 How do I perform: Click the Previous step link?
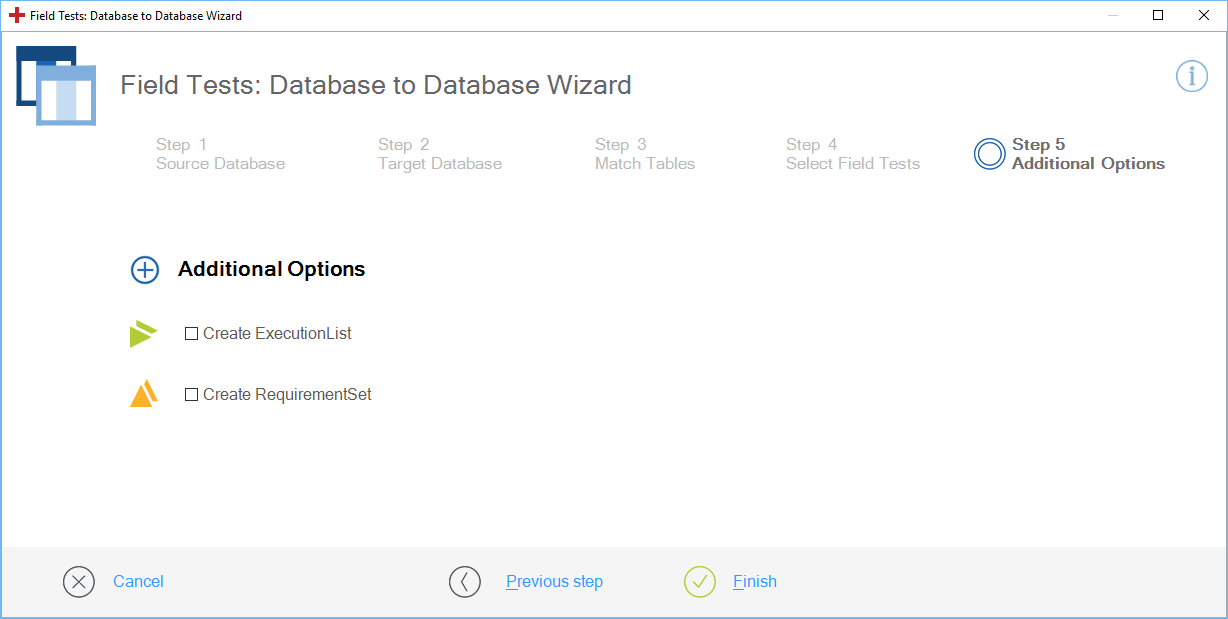click(554, 582)
